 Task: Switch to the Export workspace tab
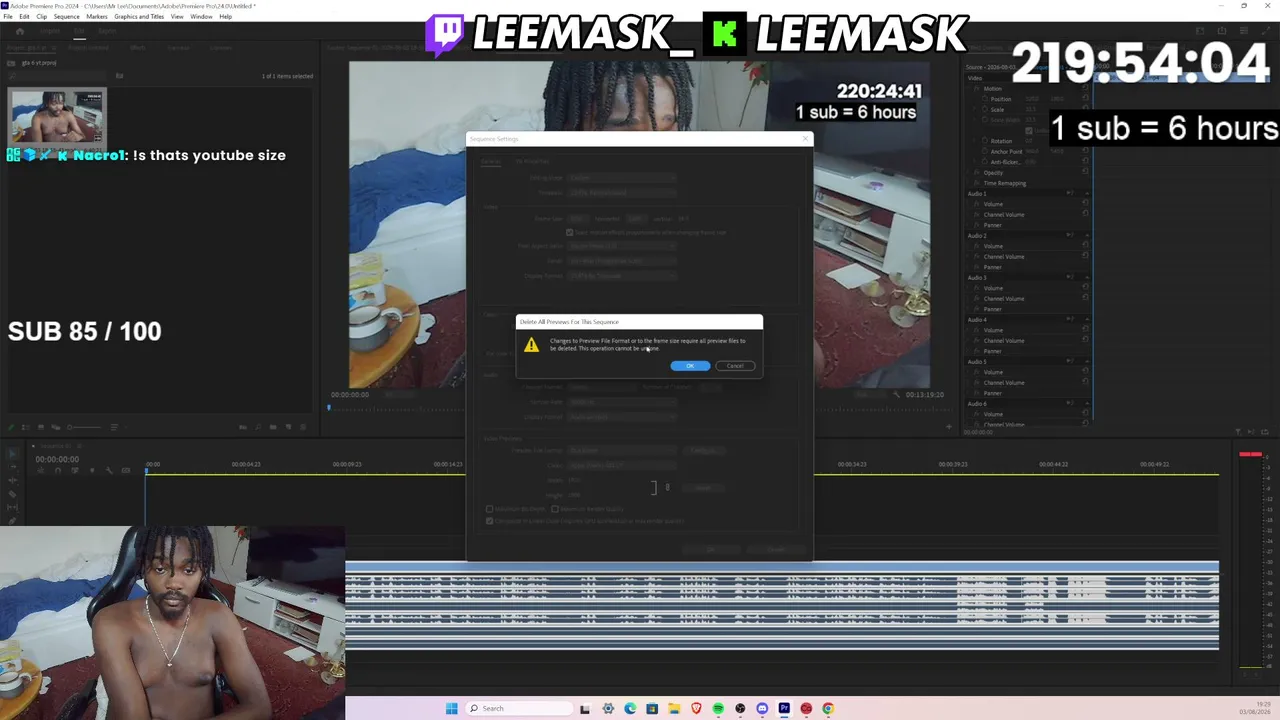coord(107,31)
